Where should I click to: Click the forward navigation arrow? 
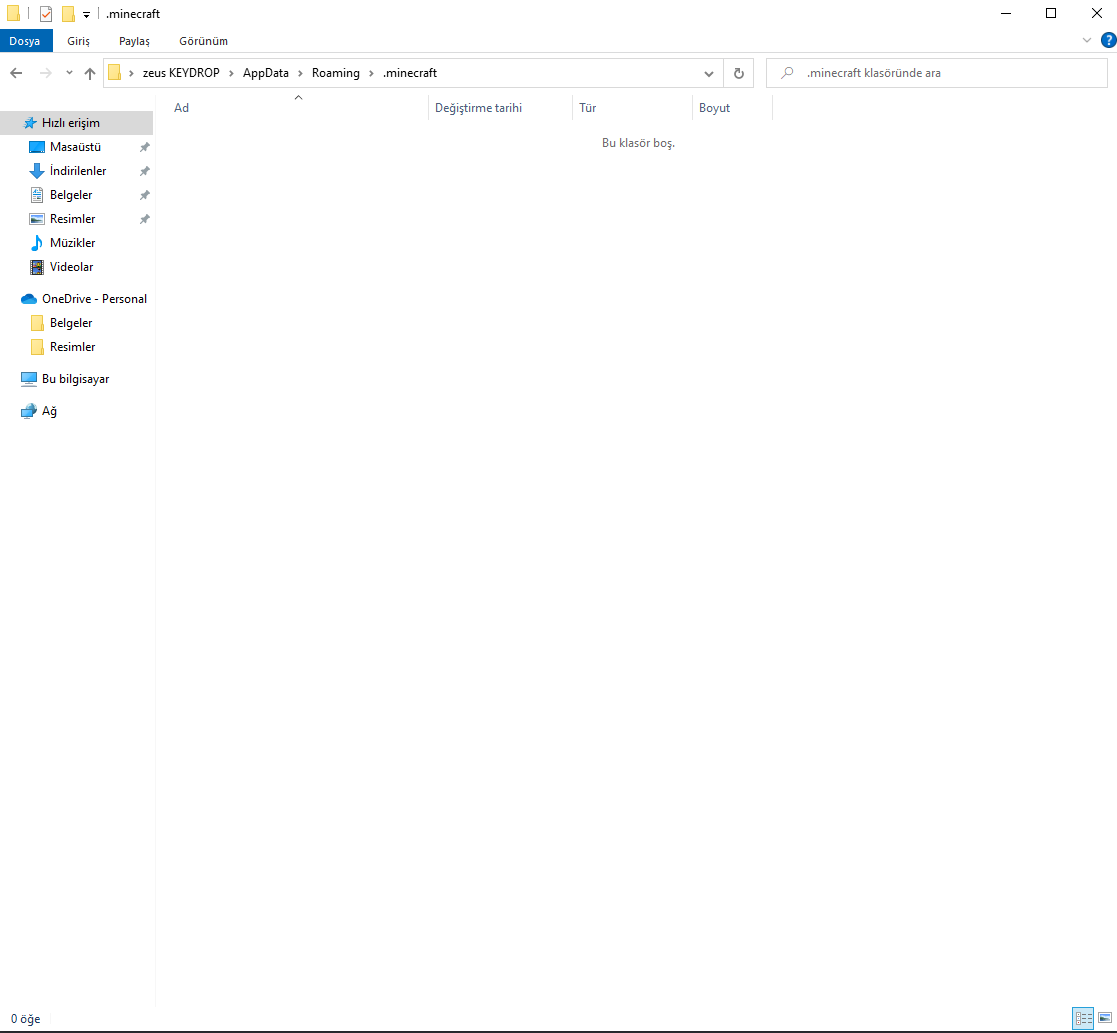(46, 73)
